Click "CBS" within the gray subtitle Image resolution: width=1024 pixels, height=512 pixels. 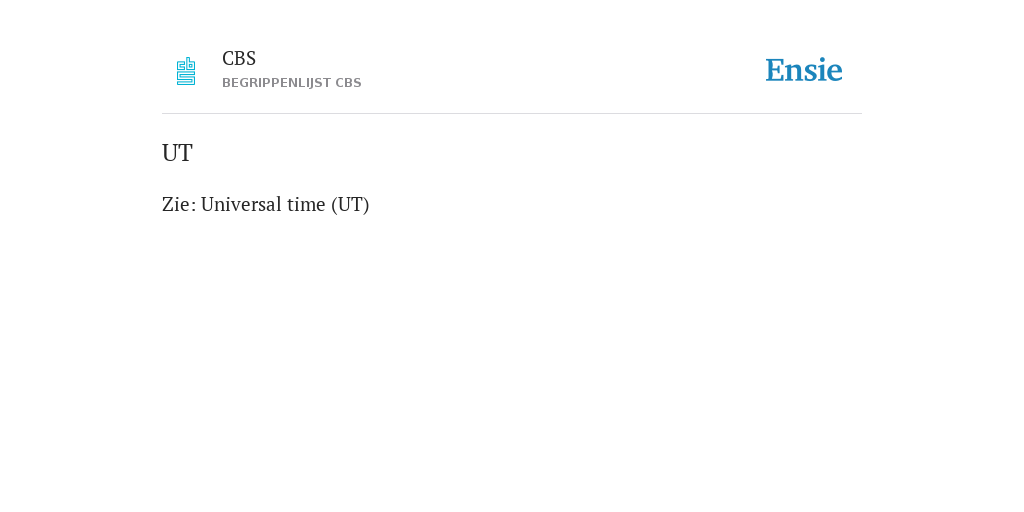pyautogui.click(x=349, y=83)
